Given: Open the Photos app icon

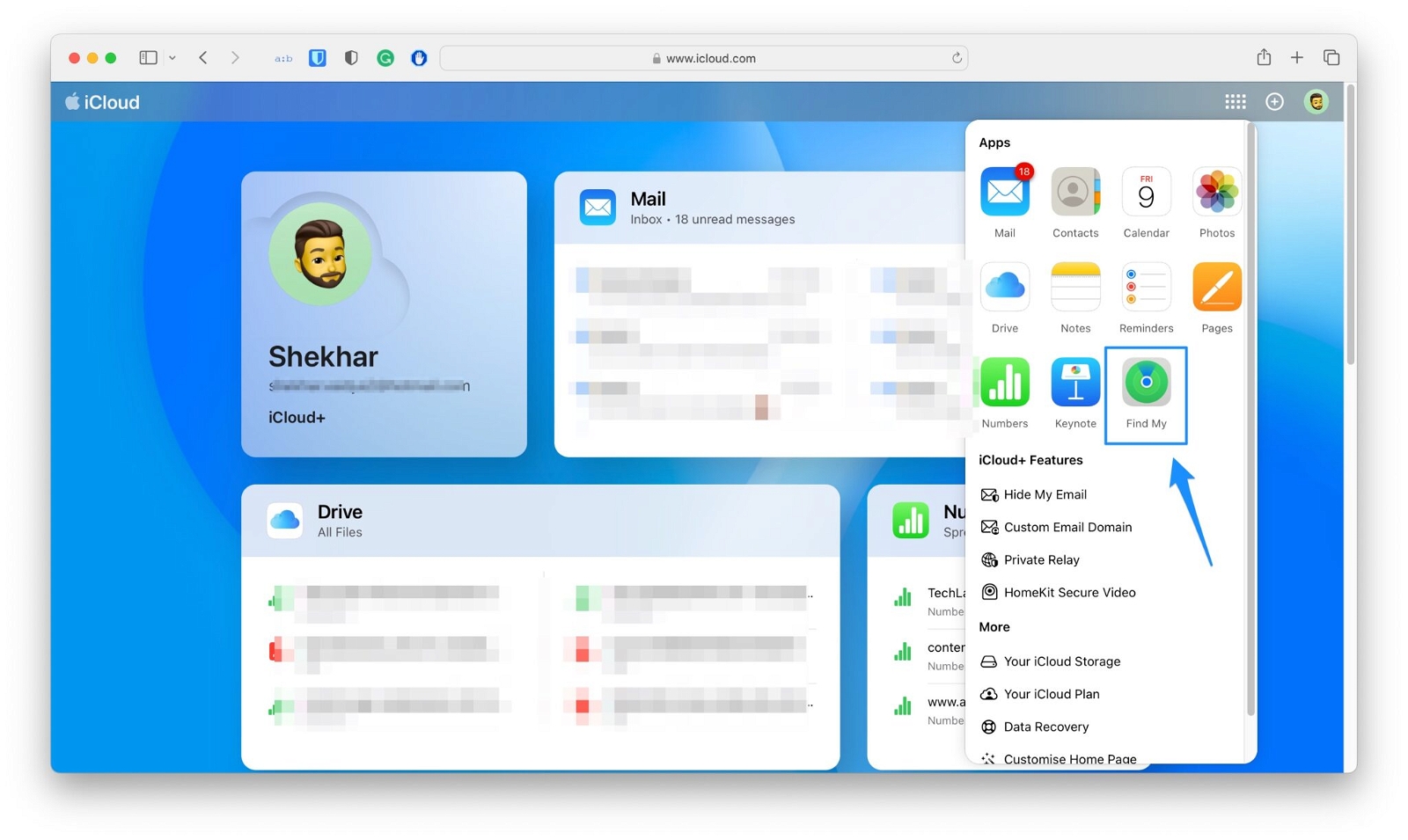Looking at the screenshot, I should tap(1216, 192).
